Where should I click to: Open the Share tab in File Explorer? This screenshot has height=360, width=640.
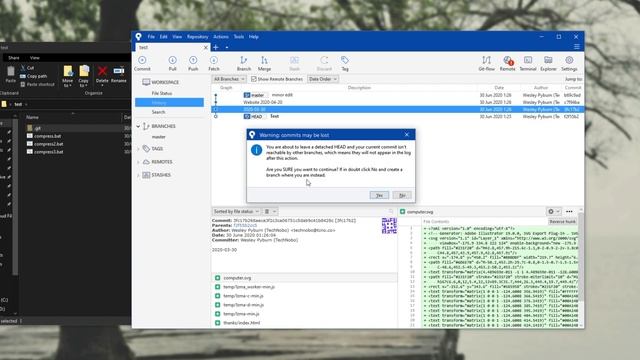point(13,58)
